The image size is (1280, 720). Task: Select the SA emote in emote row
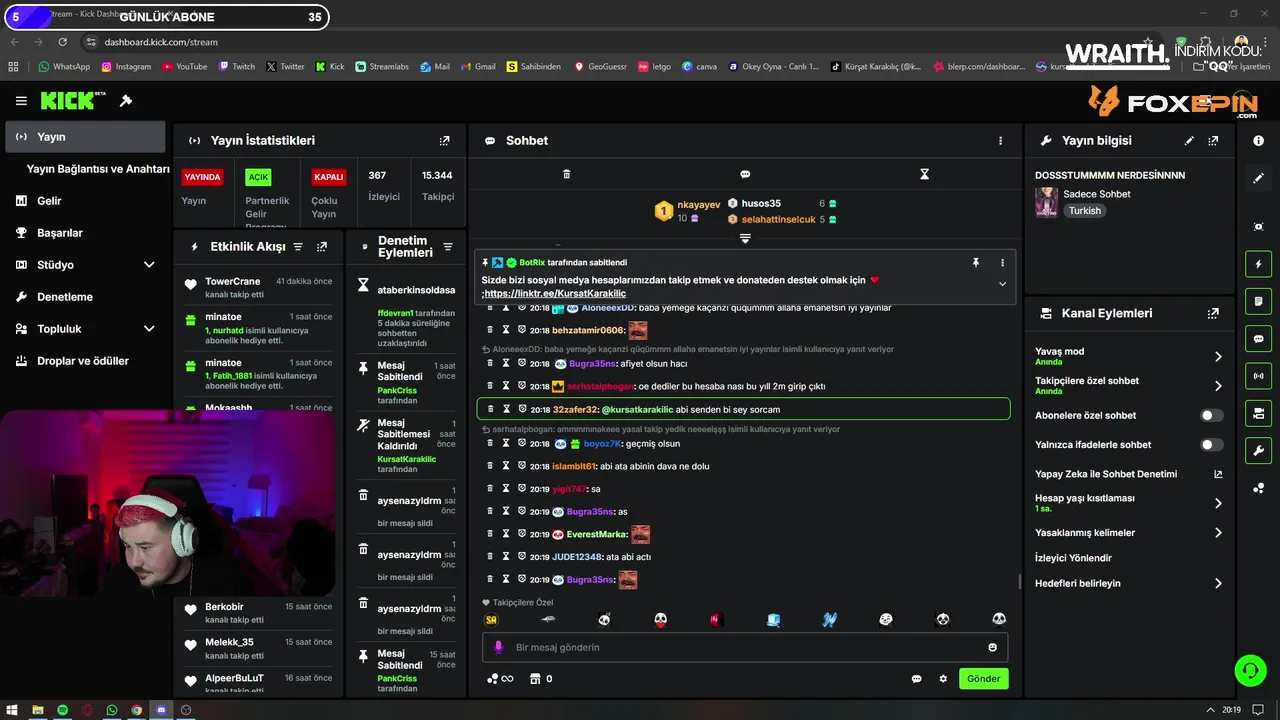pos(491,620)
